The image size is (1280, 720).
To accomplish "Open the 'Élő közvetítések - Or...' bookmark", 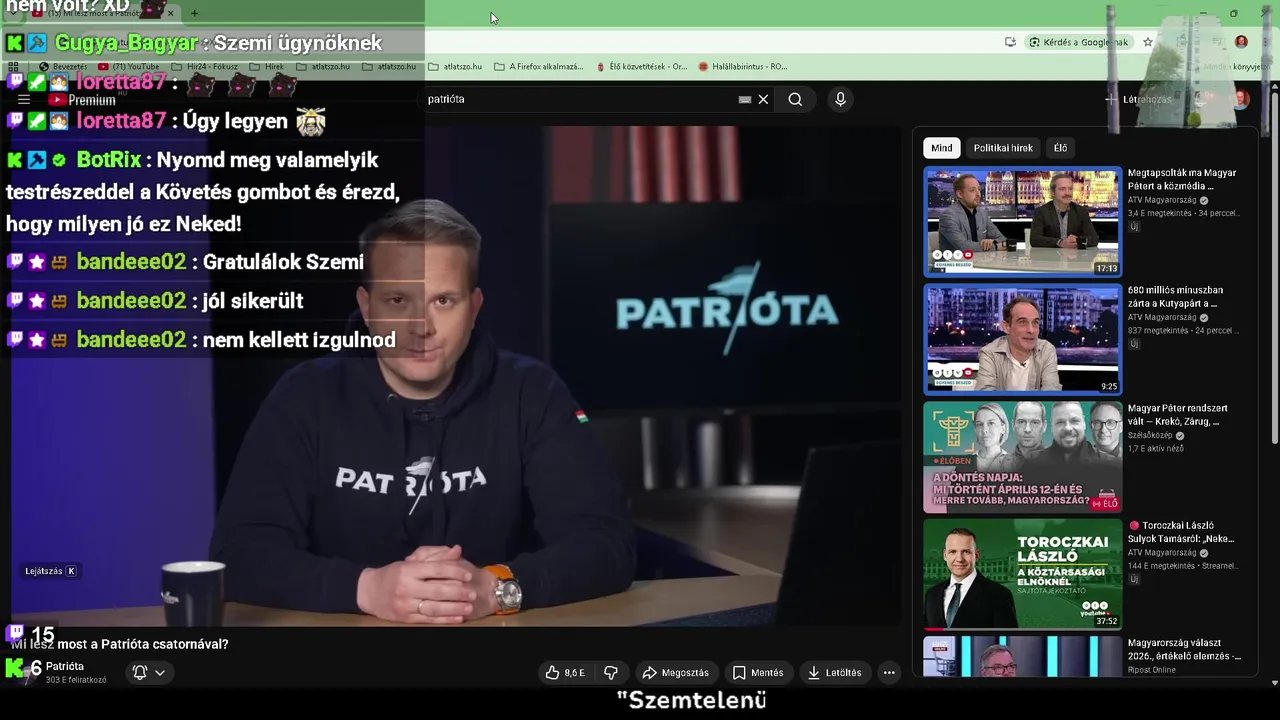I will point(641,67).
